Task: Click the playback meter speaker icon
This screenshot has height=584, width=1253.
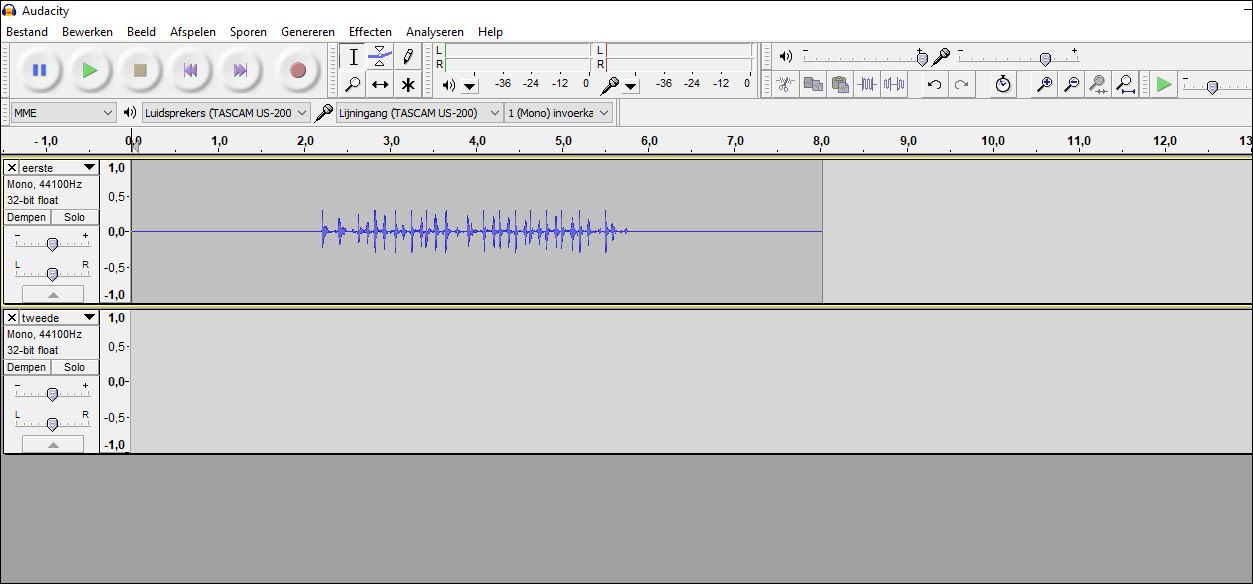Action: (449, 85)
